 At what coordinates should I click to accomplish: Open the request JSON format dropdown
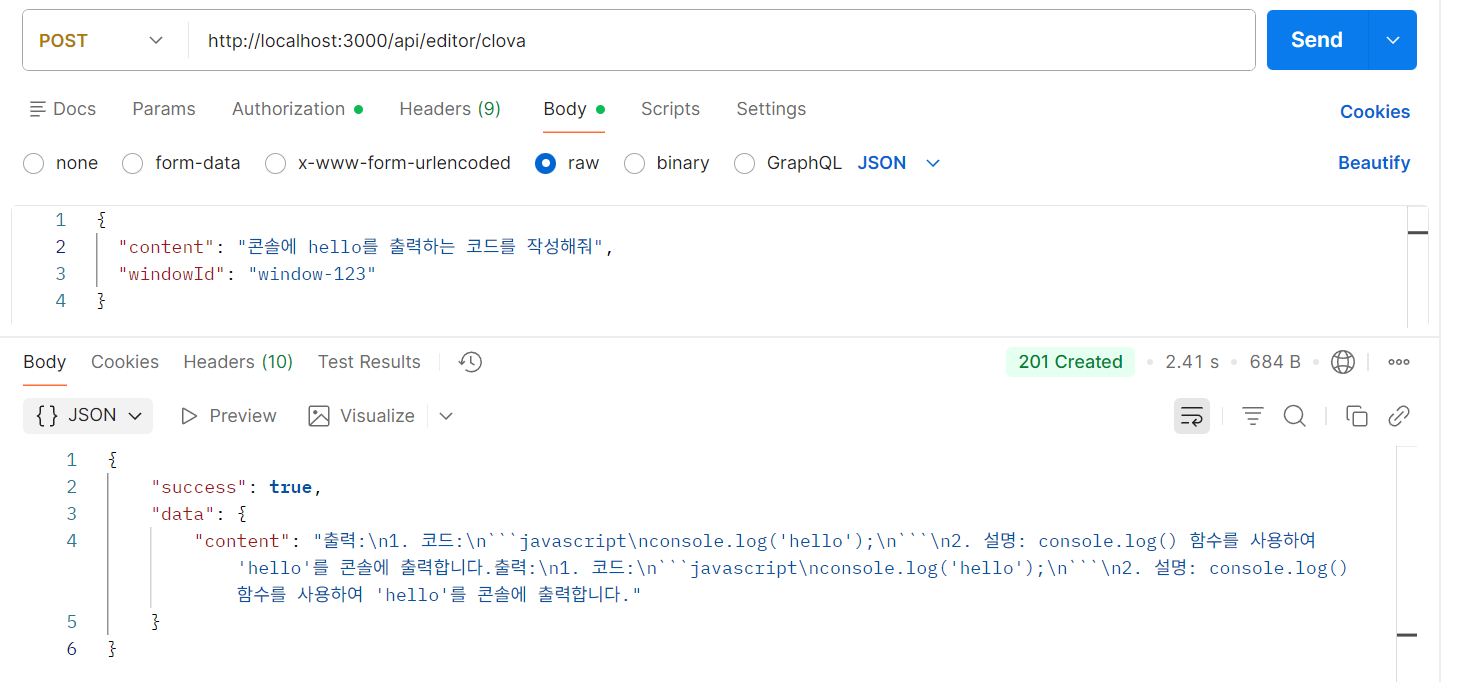(x=899, y=163)
